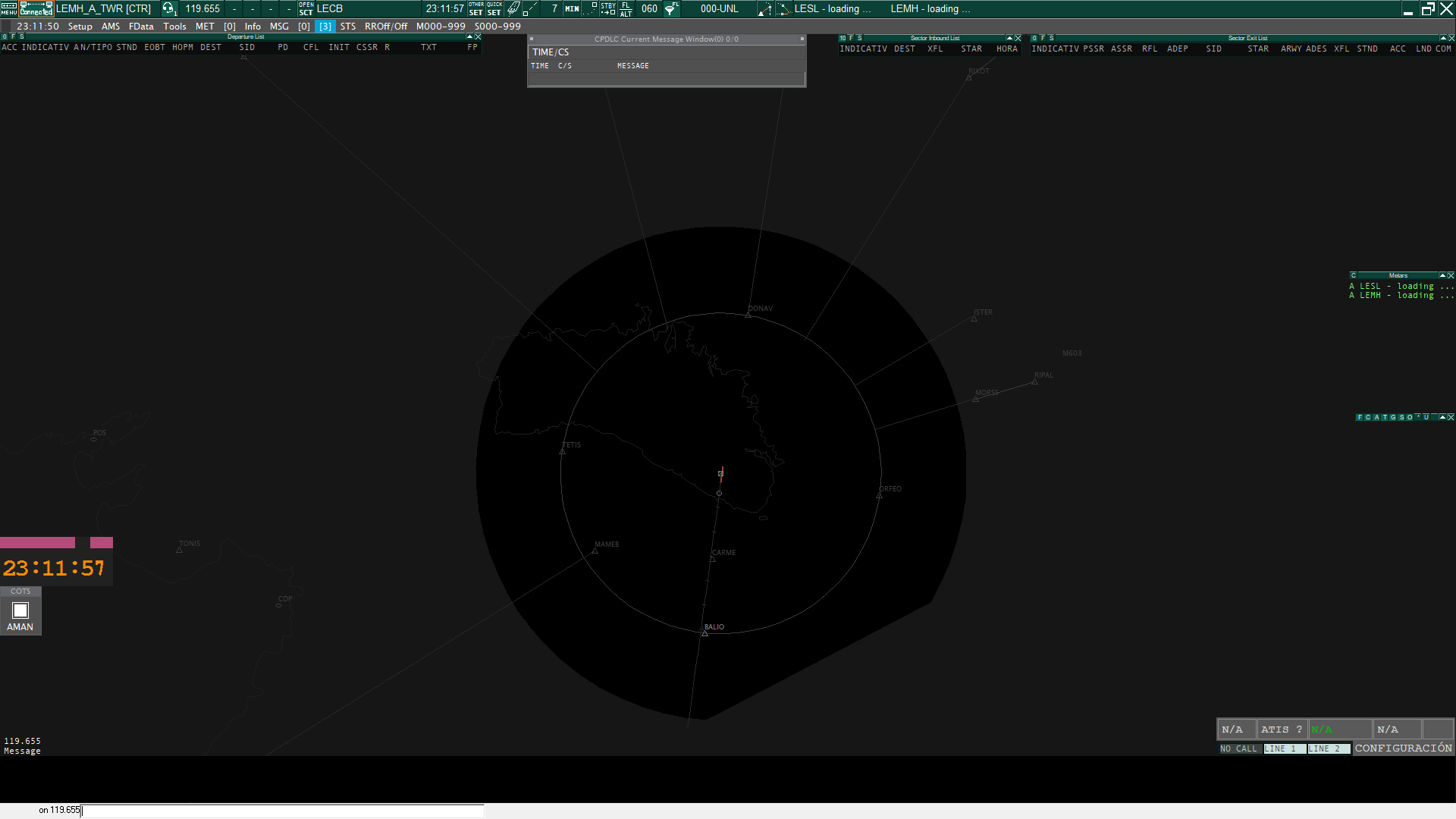Toggle the FL ALT display mode
Viewport: 1456px width, 819px height.
pyautogui.click(x=626, y=9)
